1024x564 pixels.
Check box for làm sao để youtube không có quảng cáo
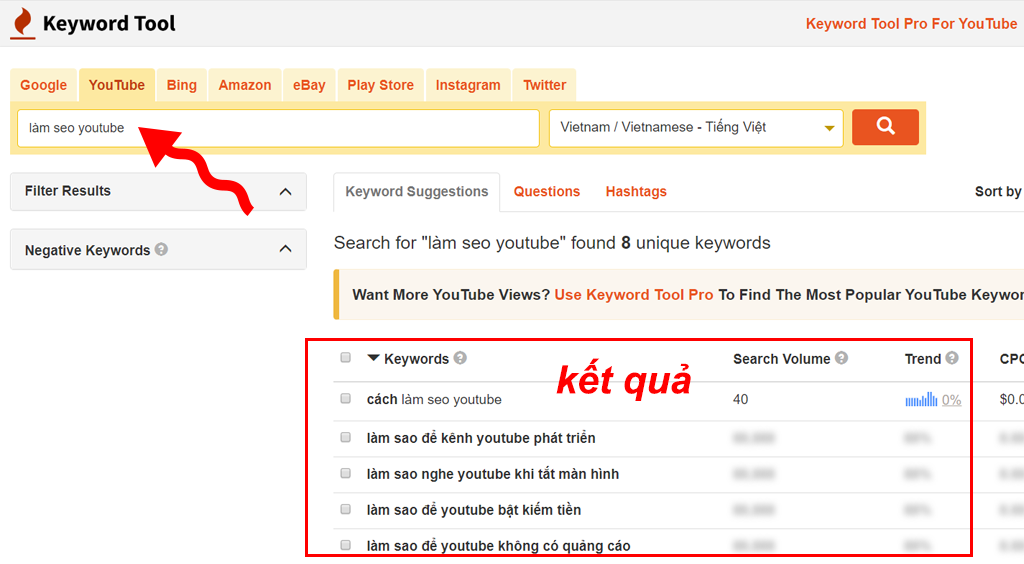tap(345, 545)
